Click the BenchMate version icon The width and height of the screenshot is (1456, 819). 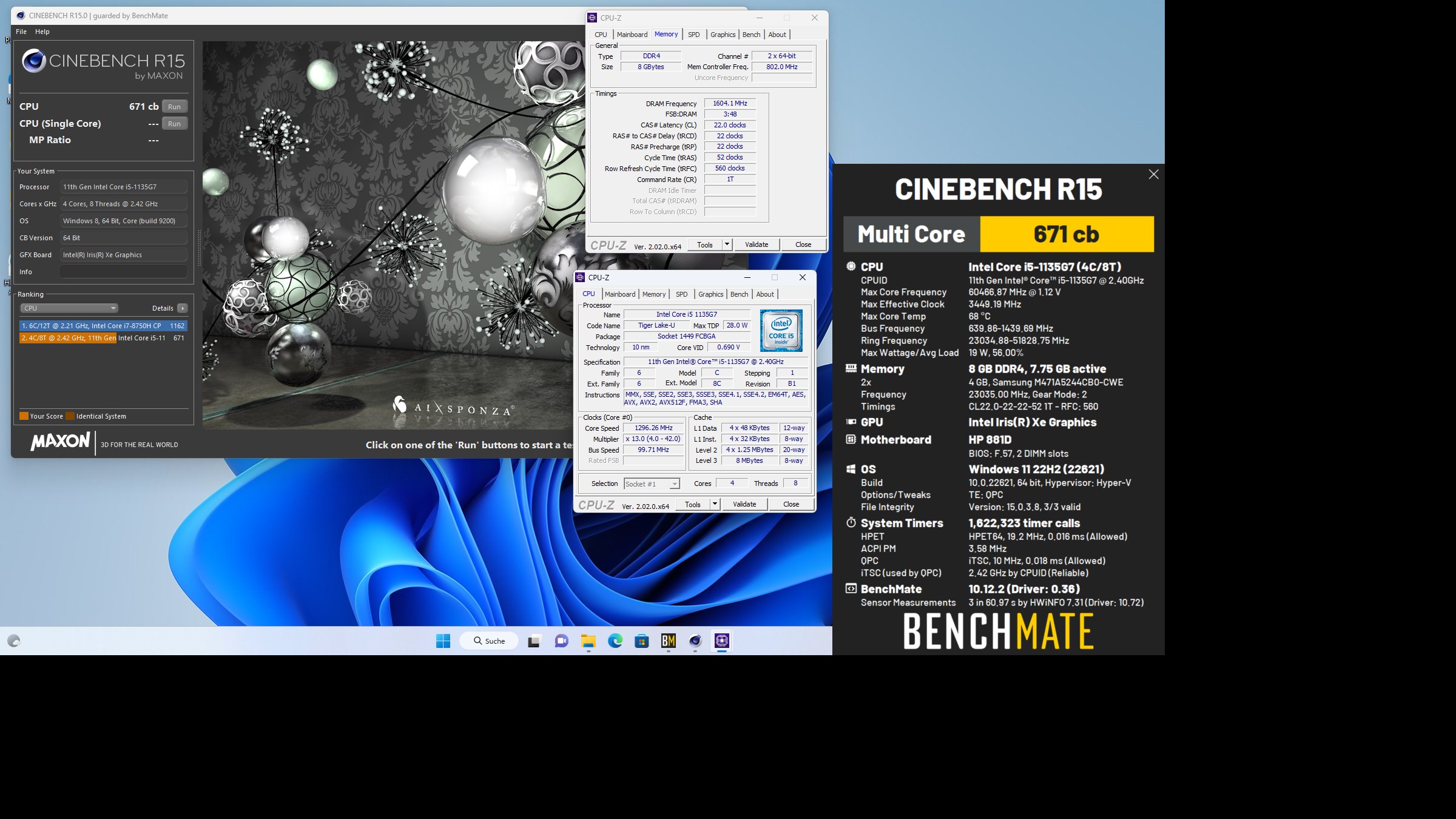click(851, 588)
